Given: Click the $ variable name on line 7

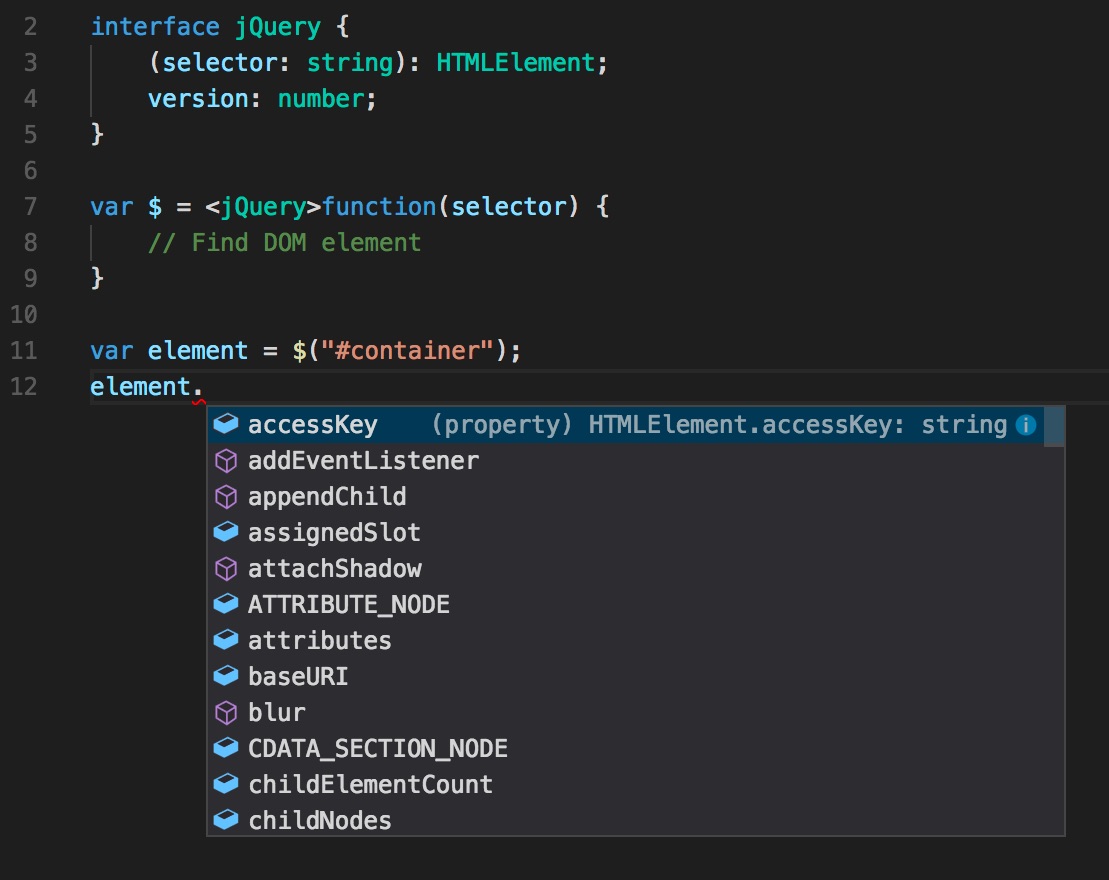Looking at the screenshot, I should click(155, 207).
